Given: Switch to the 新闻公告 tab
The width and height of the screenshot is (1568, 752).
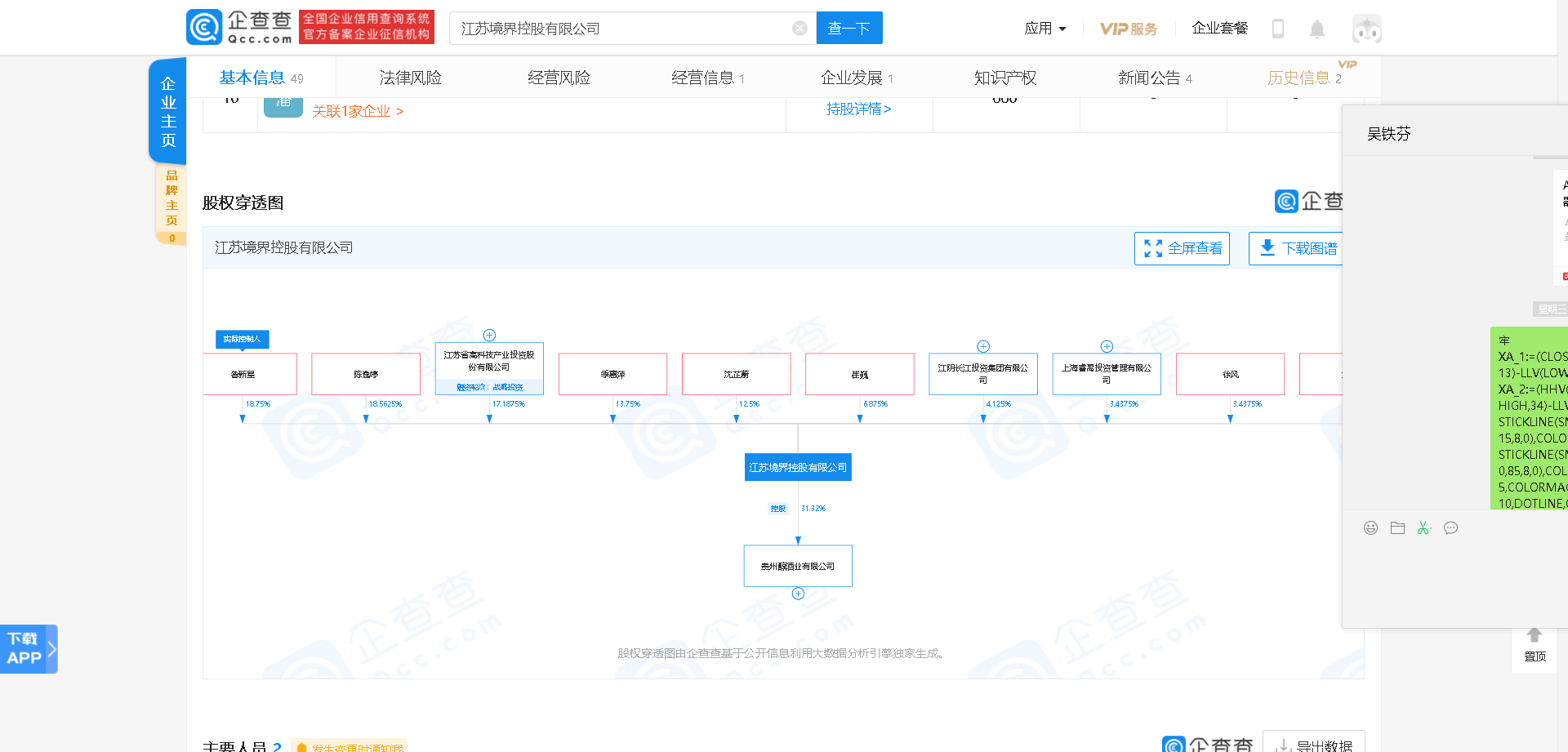Looking at the screenshot, I should point(1155,78).
